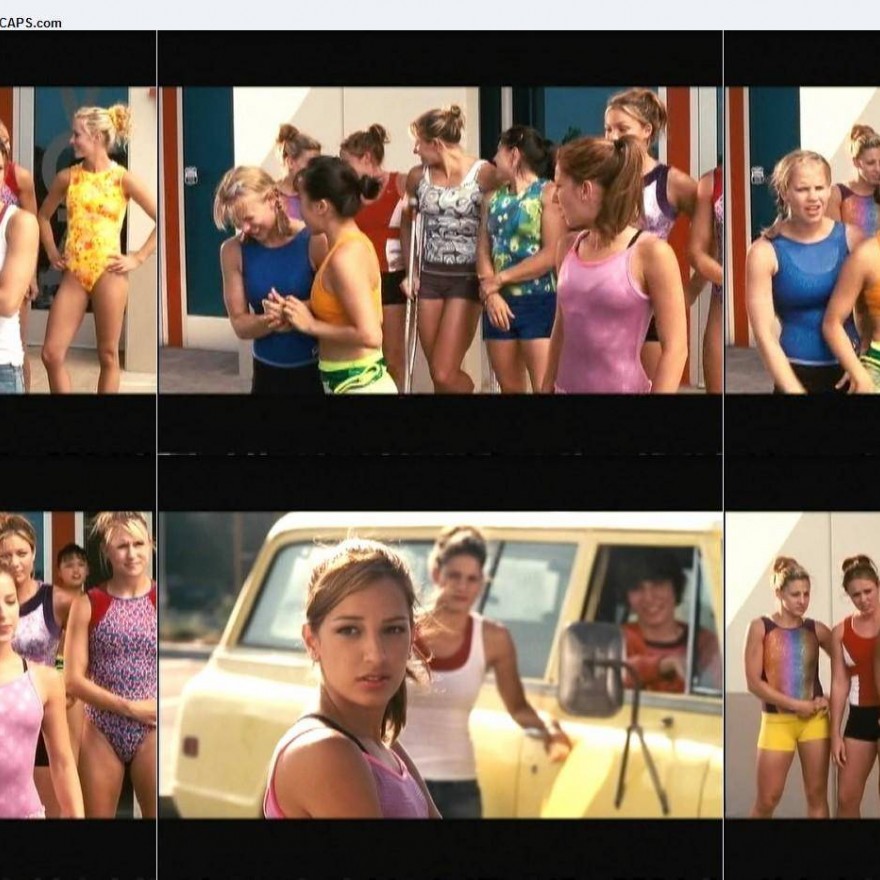The height and width of the screenshot is (880, 880).
Task: Open the yellow truck screencap thumbnail
Action: click(440, 665)
